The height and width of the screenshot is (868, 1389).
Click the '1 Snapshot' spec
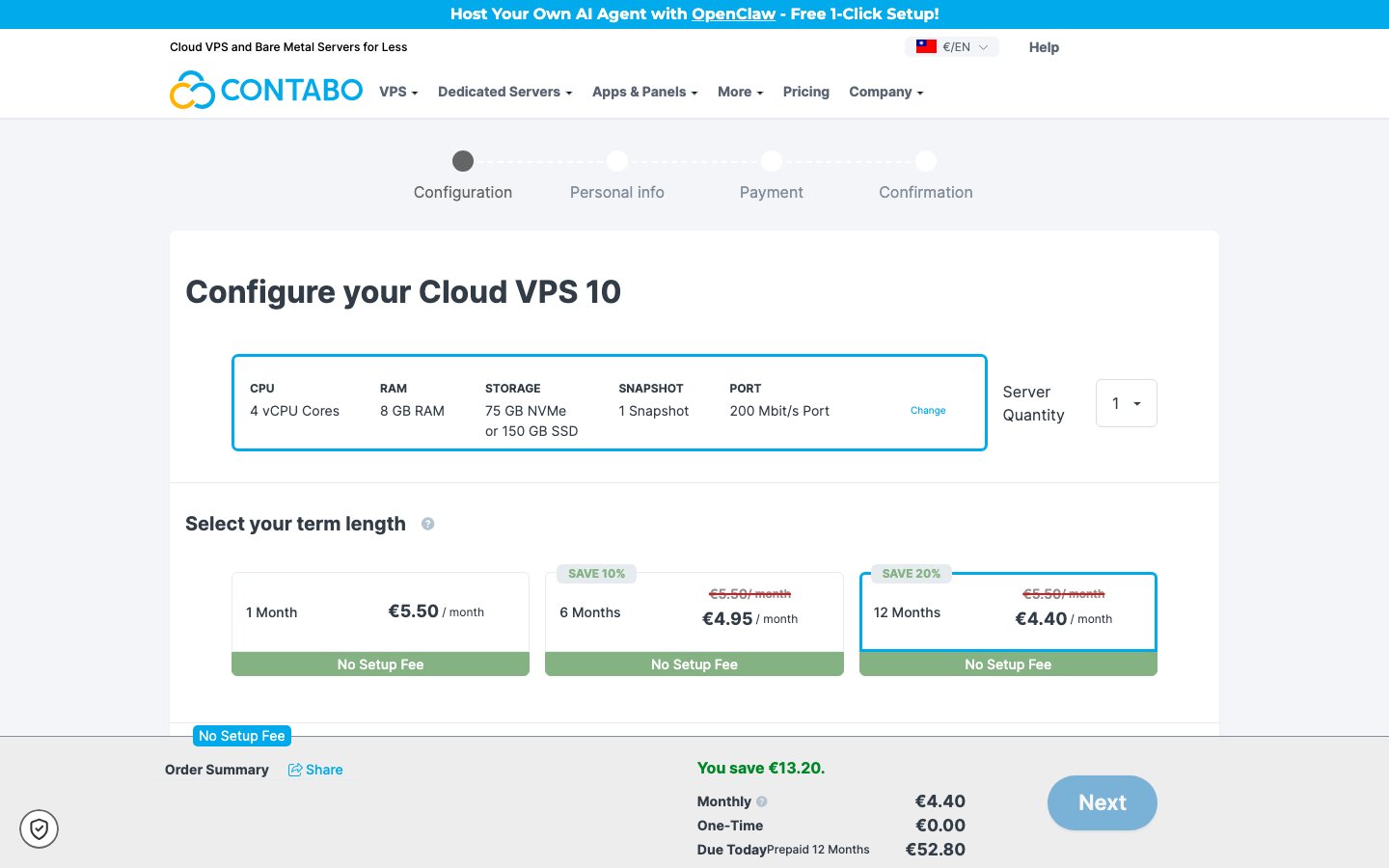[654, 411]
